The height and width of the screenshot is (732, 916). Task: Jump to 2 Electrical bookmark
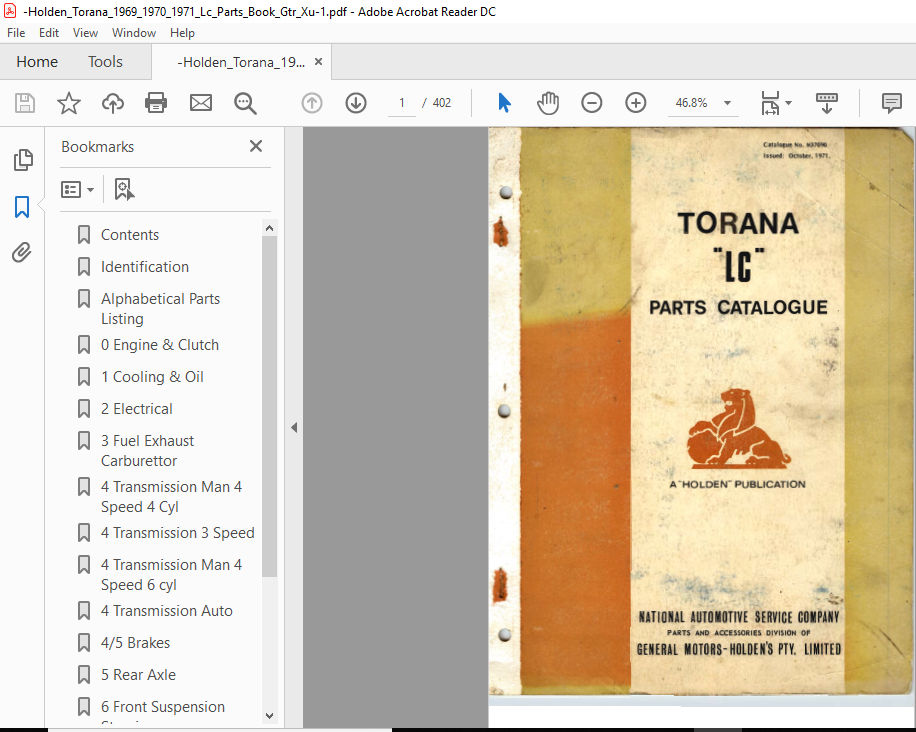coord(137,409)
